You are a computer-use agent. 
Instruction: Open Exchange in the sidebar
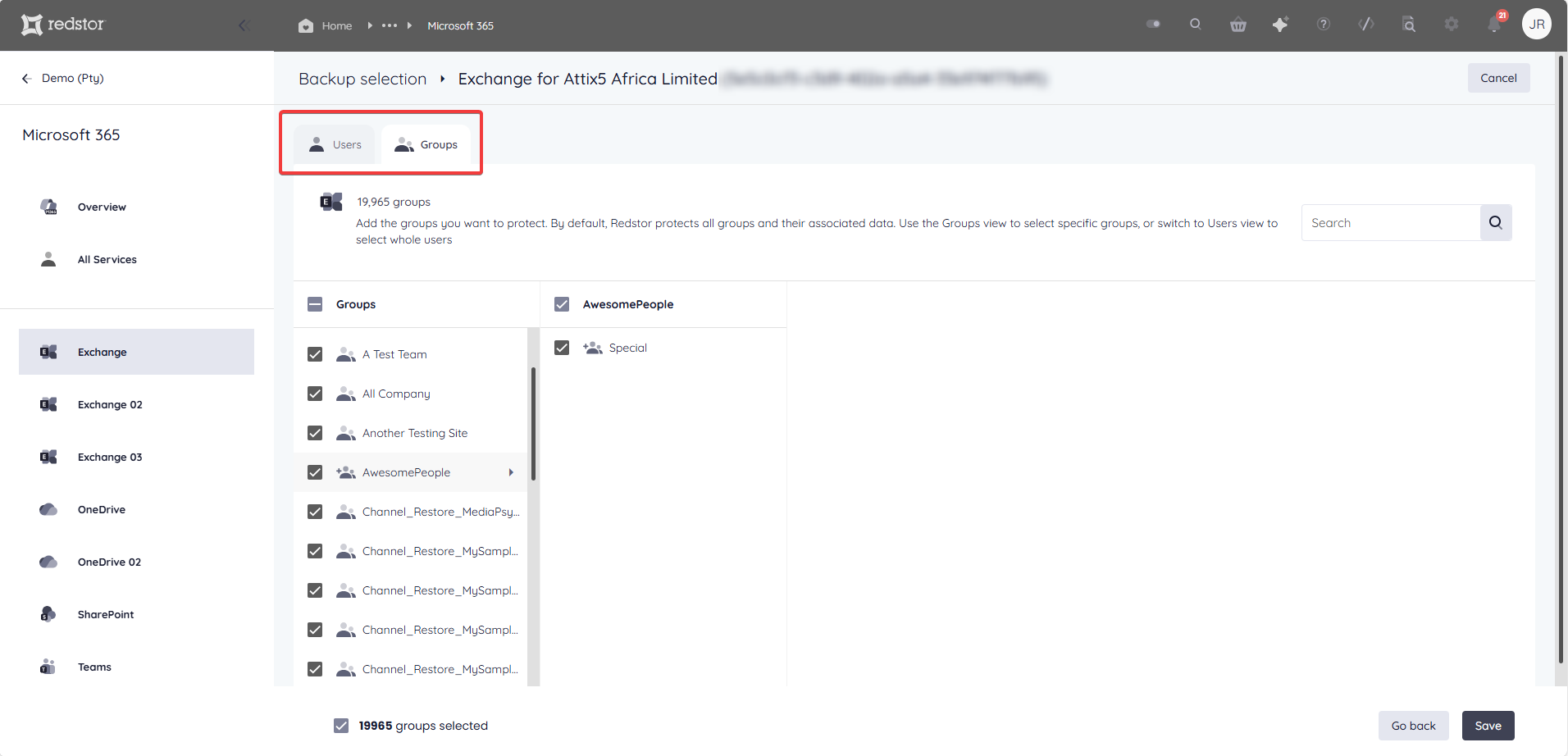(x=136, y=352)
